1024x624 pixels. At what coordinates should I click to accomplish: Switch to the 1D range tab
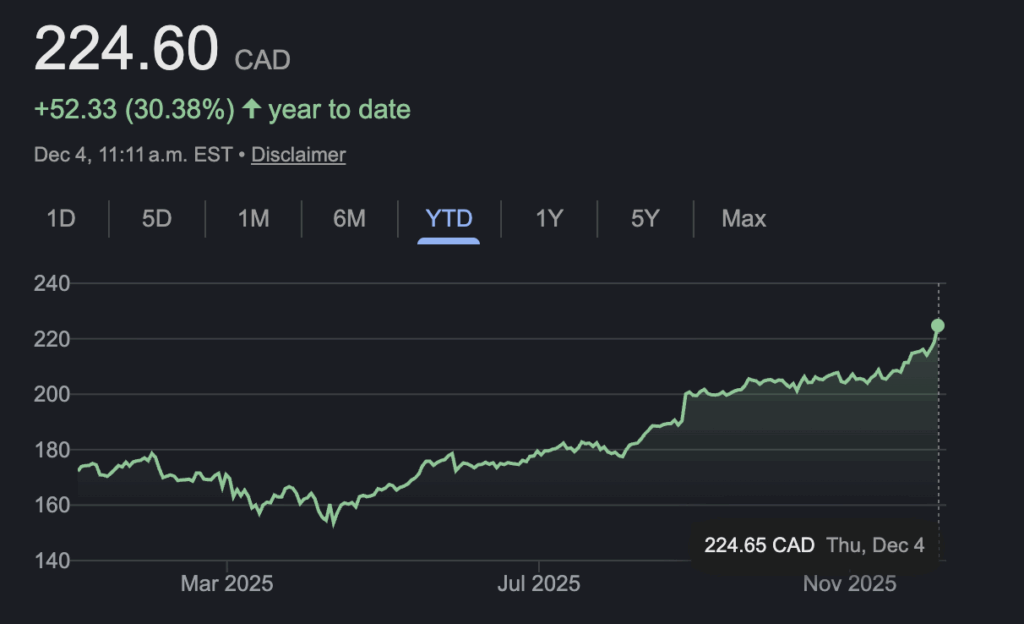pyautogui.click(x=61, y=218)
